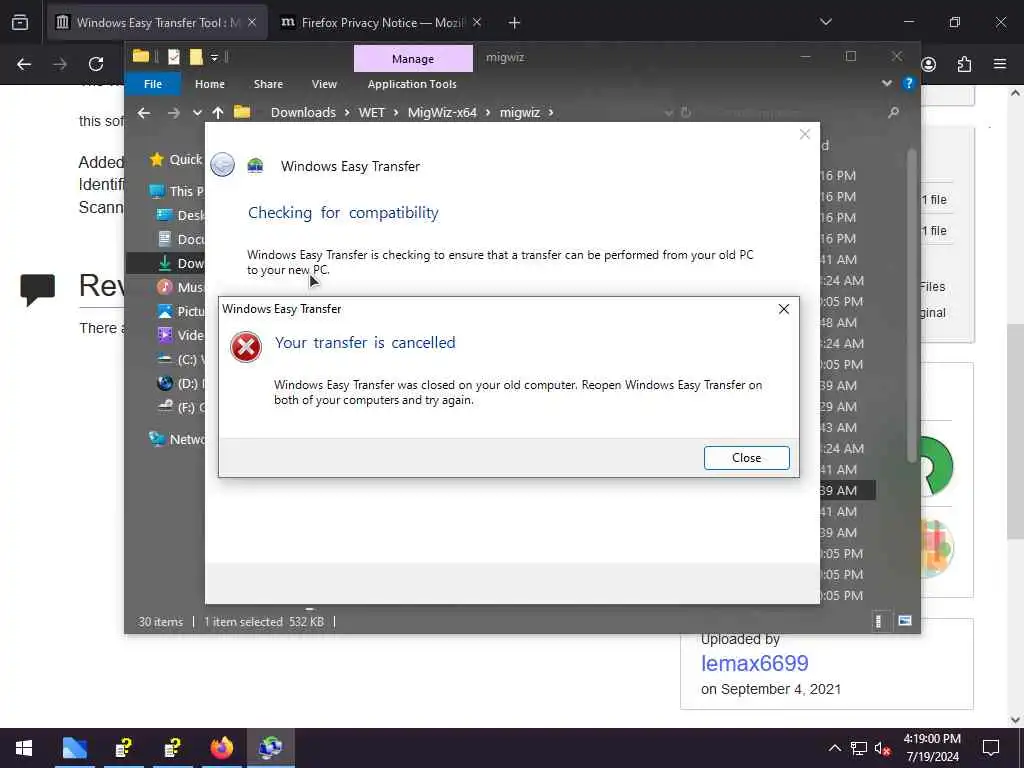
Task: Open the Windows Start menu
Action: [24, 748]
